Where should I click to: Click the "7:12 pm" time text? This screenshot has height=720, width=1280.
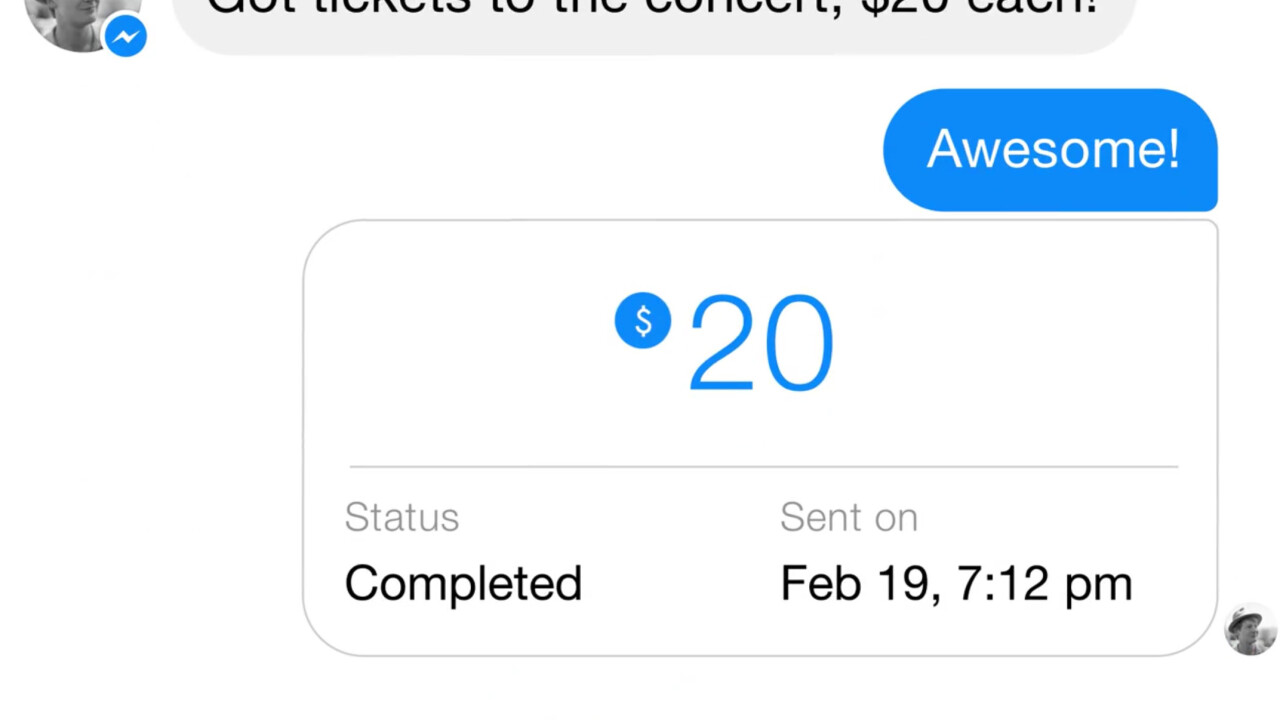tap(1044, 583)
